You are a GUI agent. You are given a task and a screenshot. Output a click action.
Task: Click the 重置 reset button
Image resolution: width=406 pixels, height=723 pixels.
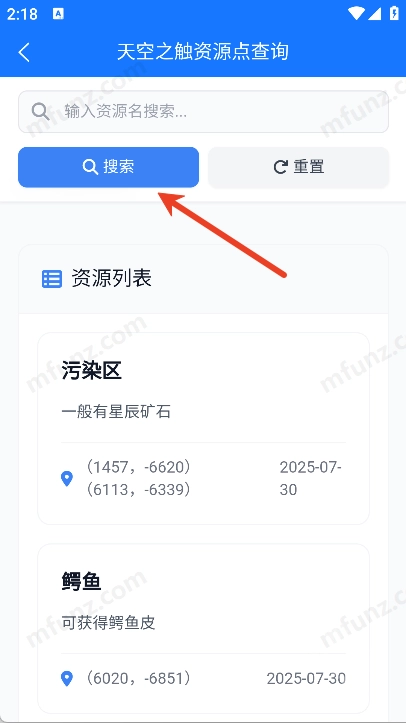(x=299, y=167)
